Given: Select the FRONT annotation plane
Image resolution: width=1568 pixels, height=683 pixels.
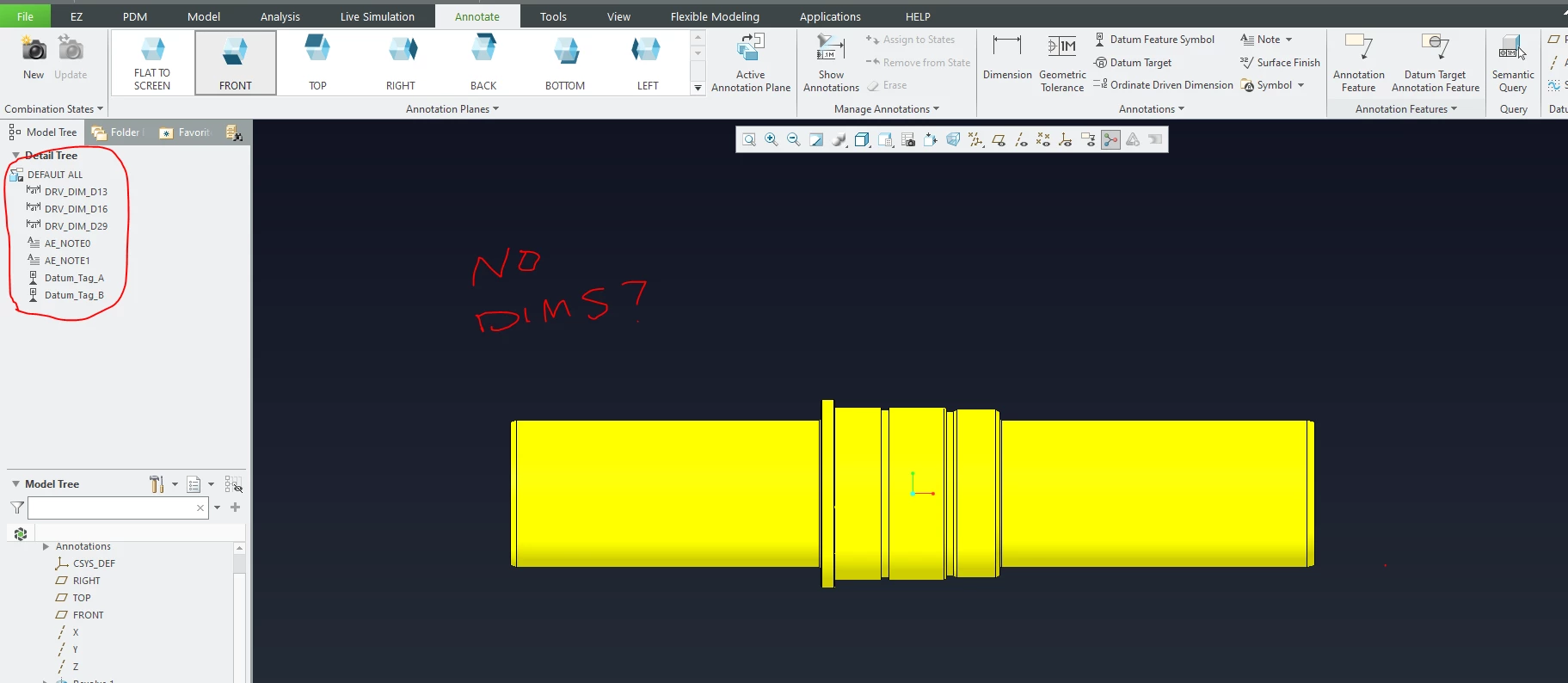Looking at the screenshot, I should pyautogui.click(x=236, y=63).
